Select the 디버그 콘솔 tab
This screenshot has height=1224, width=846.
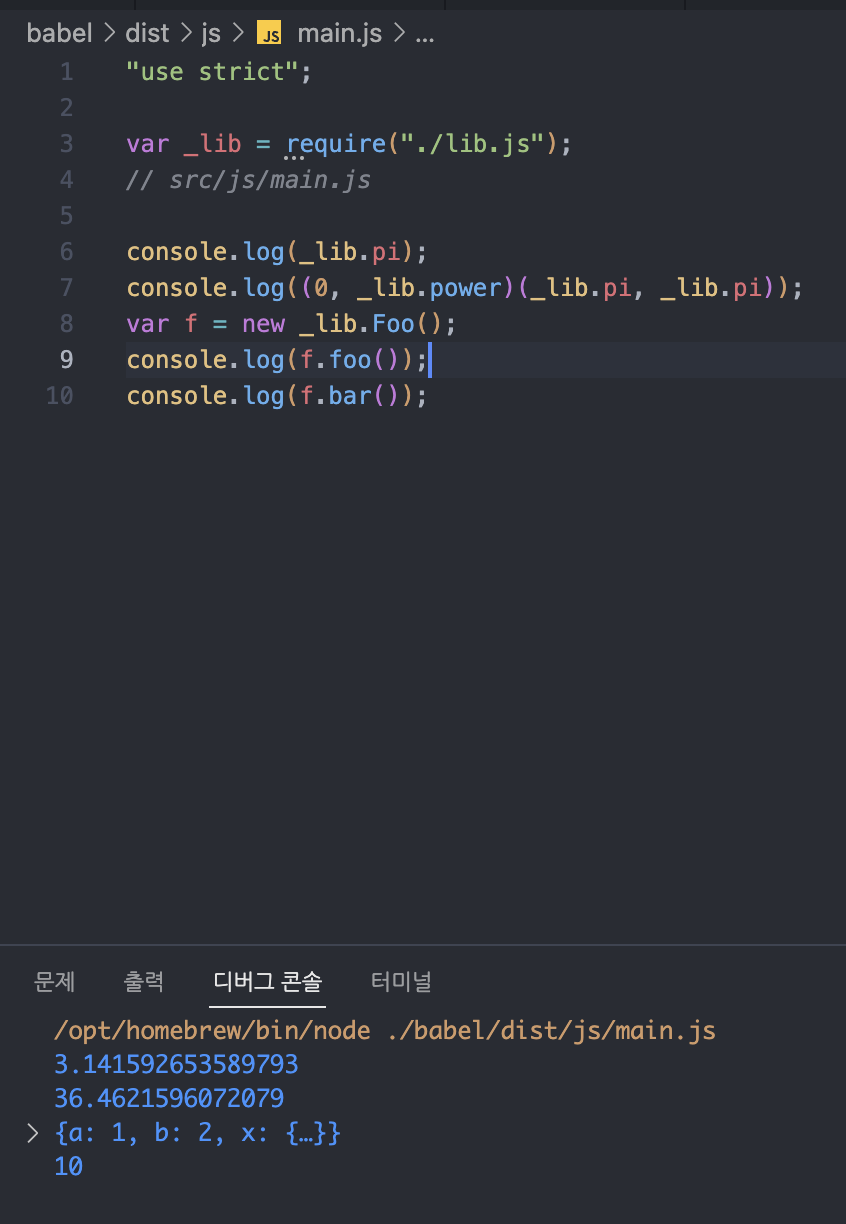(267, 982)
